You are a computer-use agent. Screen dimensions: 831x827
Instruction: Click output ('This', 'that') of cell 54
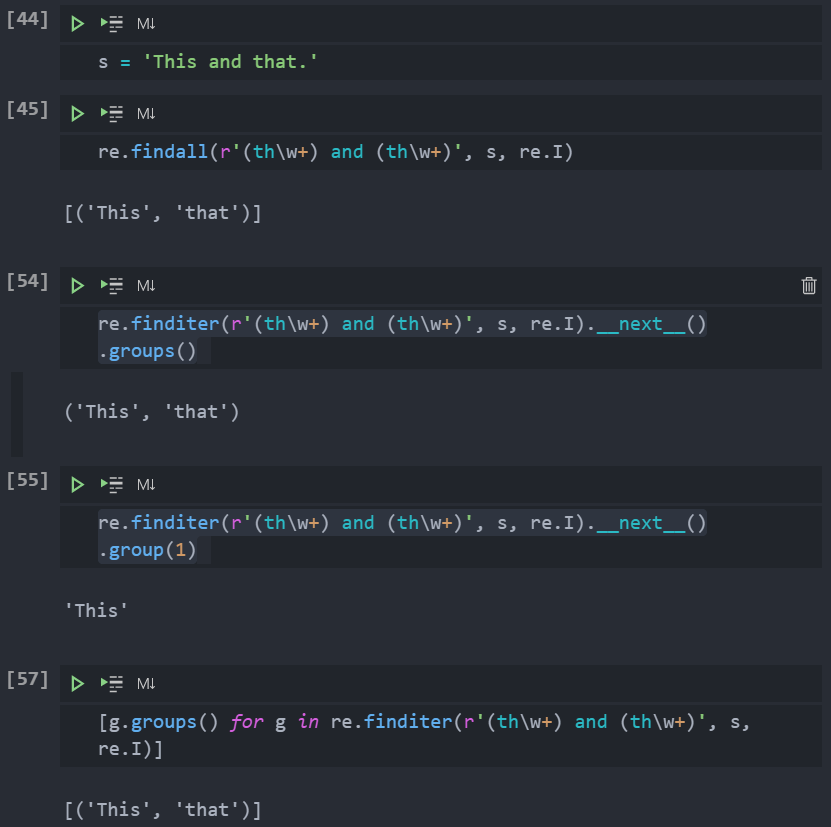[x=152, y=412]
